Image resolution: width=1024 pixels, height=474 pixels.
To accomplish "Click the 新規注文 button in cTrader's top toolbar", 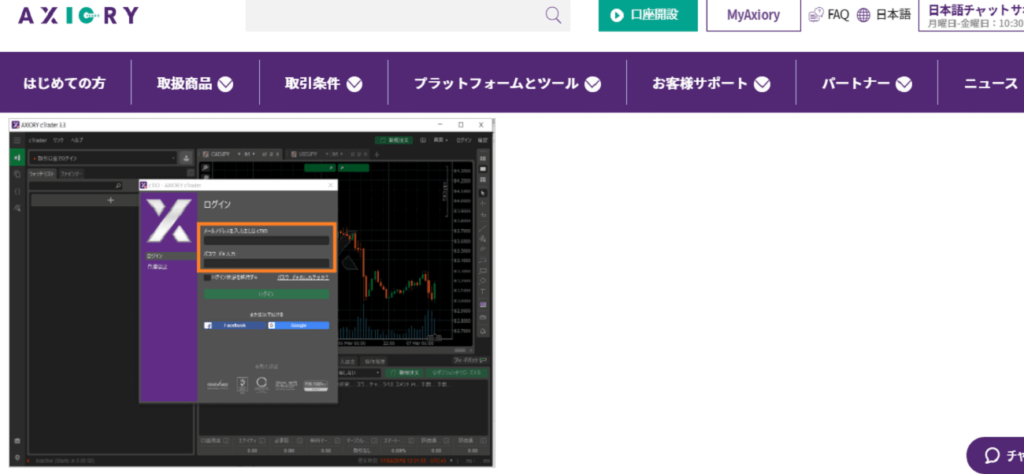I will pos(393,140).
